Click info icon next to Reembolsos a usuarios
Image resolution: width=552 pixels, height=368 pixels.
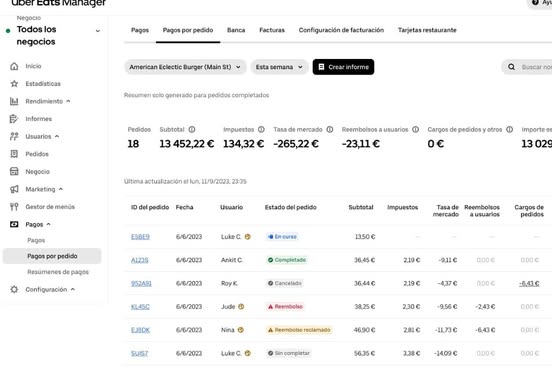415,130
